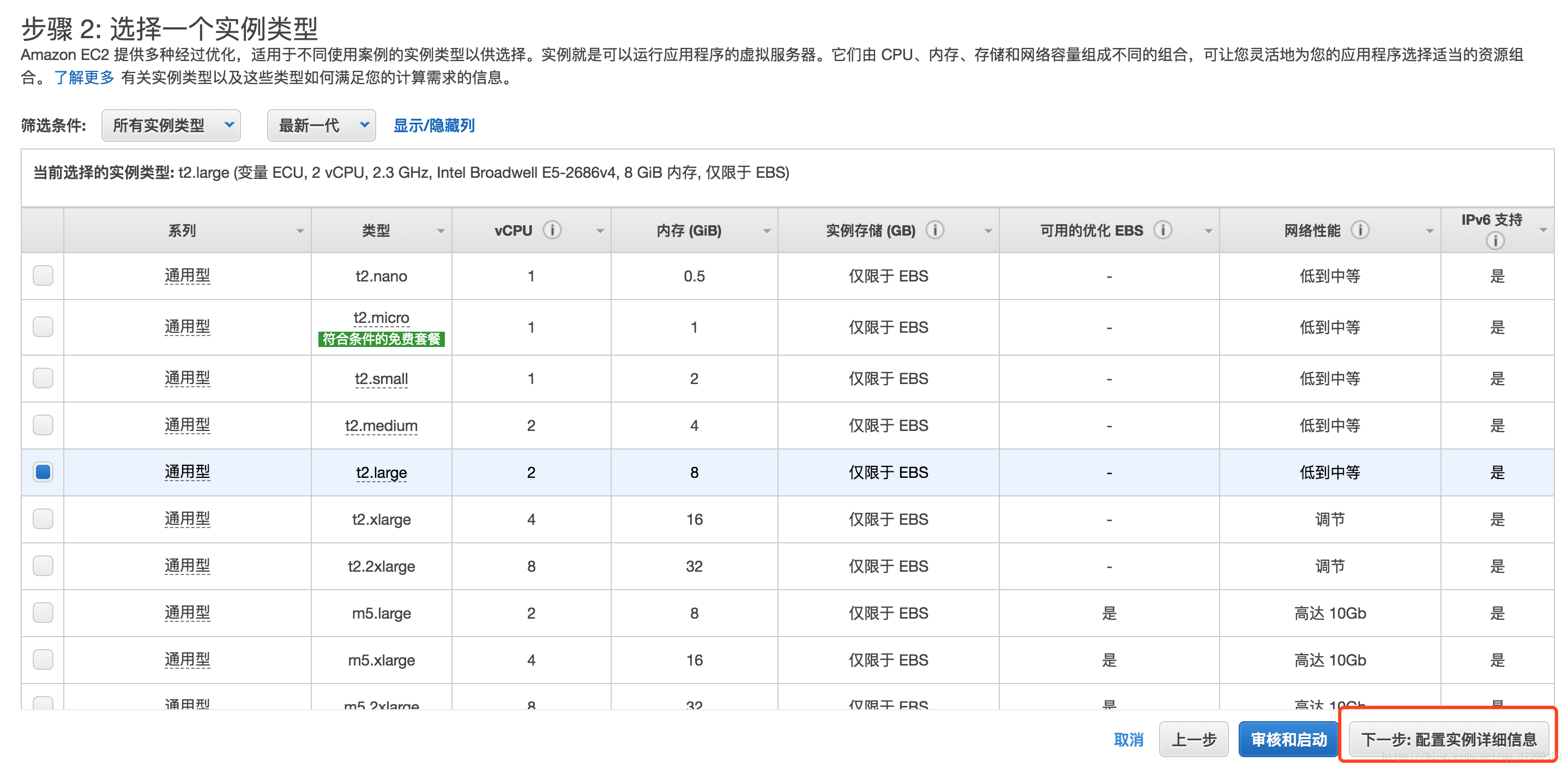The width and height of the screenshot is (1568, 767).
Task: Click the 了解更多 link
Action: click(84, 77)
